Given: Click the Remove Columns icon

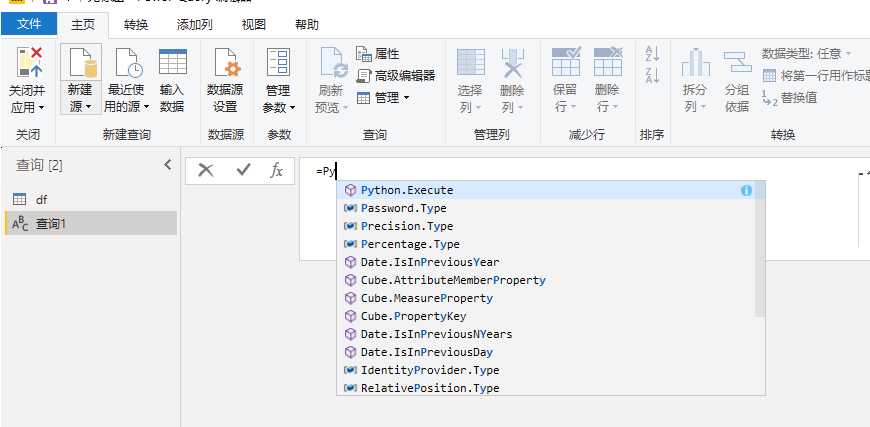Looking at the screenshot, I should (512, 63).
